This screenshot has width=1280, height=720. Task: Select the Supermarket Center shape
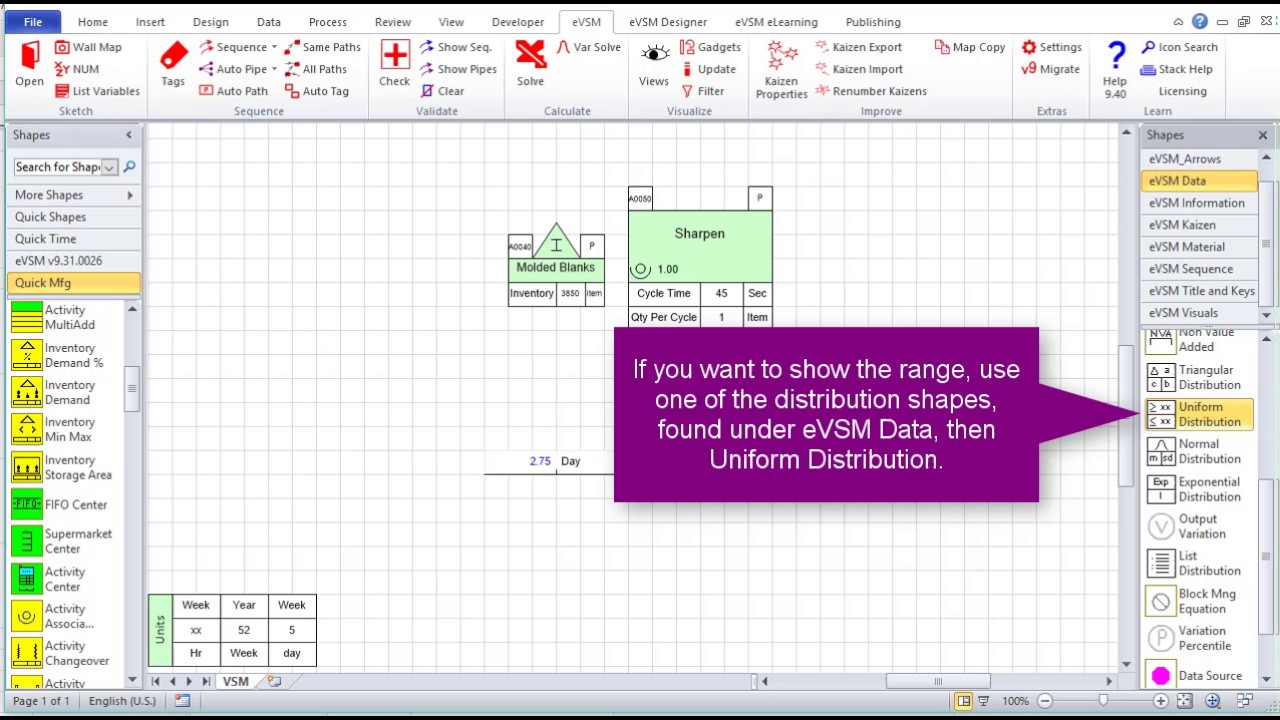(62, 541)
